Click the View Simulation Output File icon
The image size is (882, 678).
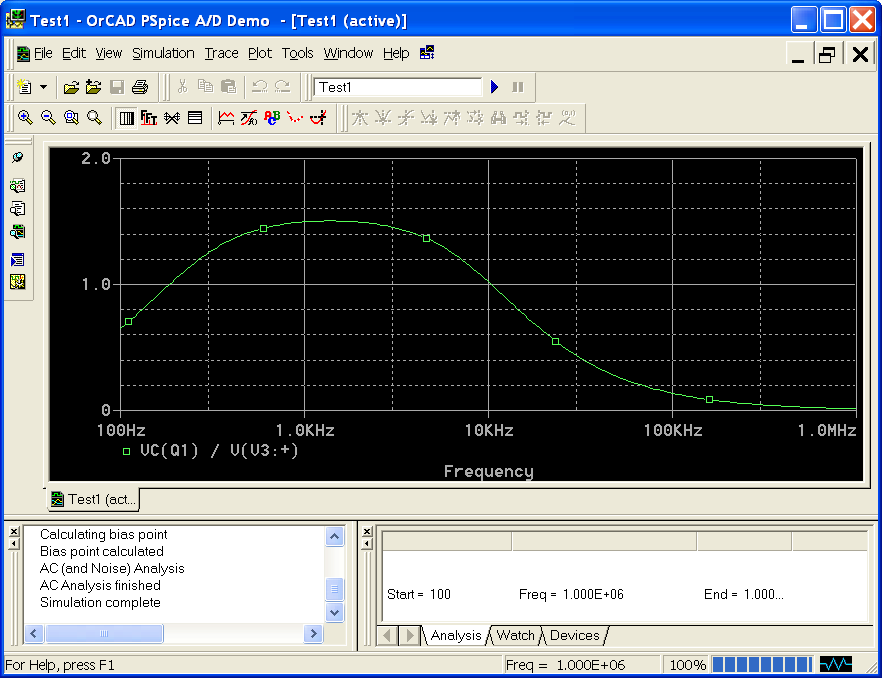click(17, 209)
